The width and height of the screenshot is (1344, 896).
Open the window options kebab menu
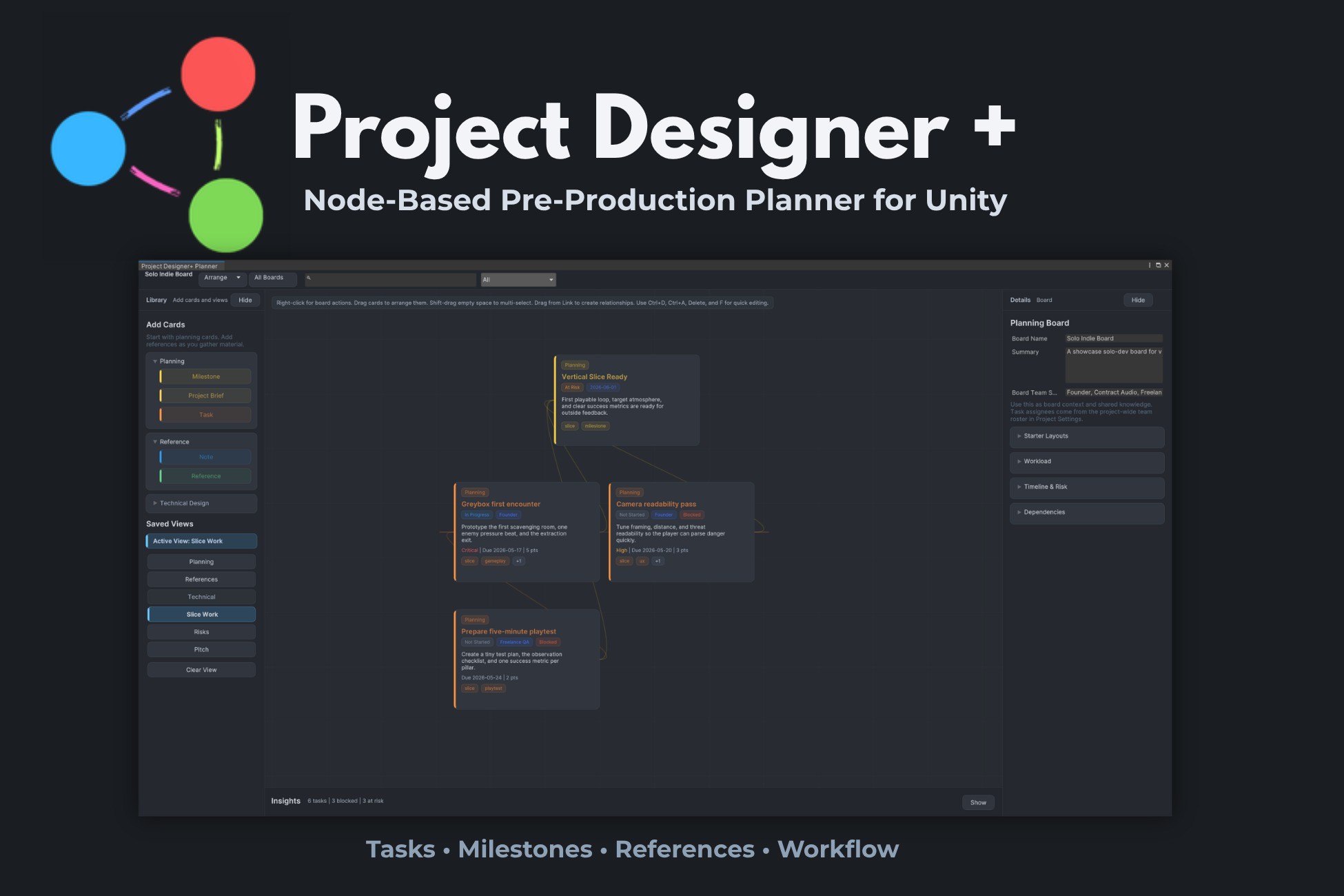pos(1150,265)
